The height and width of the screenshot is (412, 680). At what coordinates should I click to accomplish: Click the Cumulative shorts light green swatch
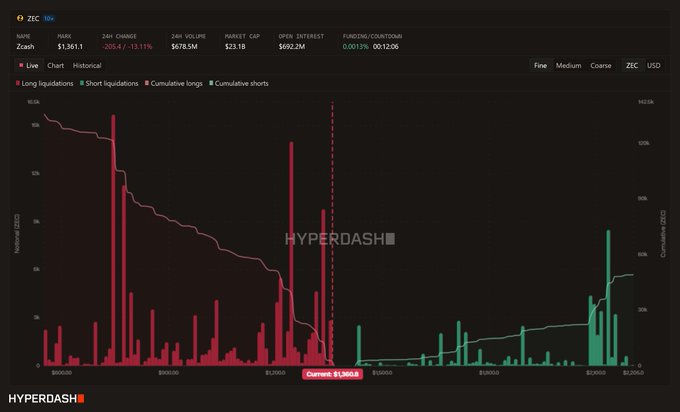tap(211, 83)
